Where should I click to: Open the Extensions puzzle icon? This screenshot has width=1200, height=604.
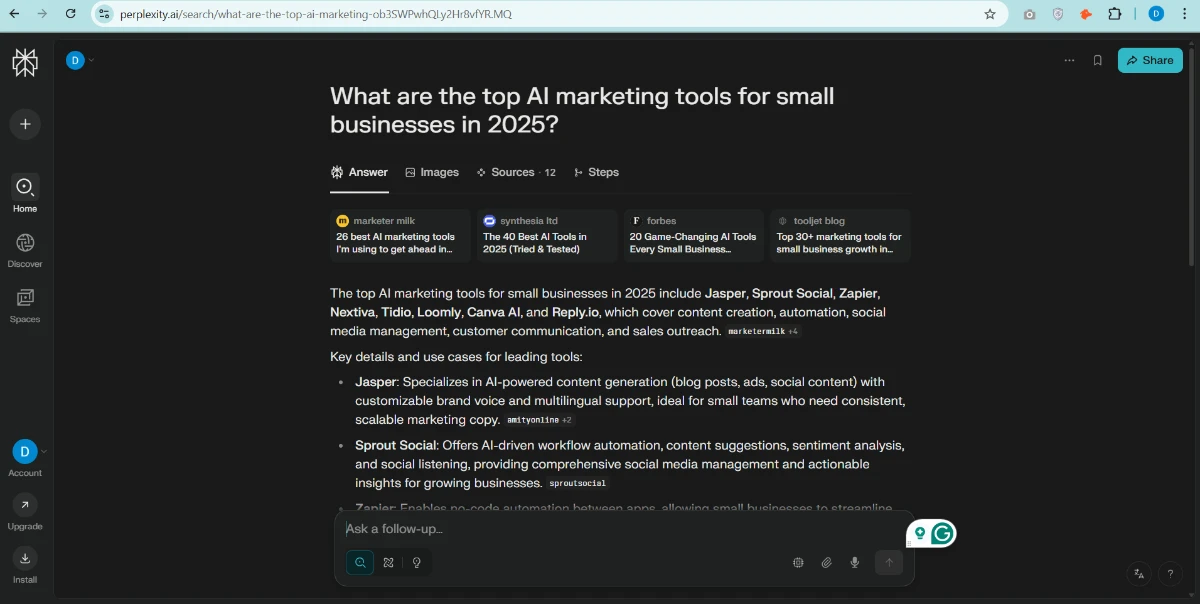[1115, 14]
